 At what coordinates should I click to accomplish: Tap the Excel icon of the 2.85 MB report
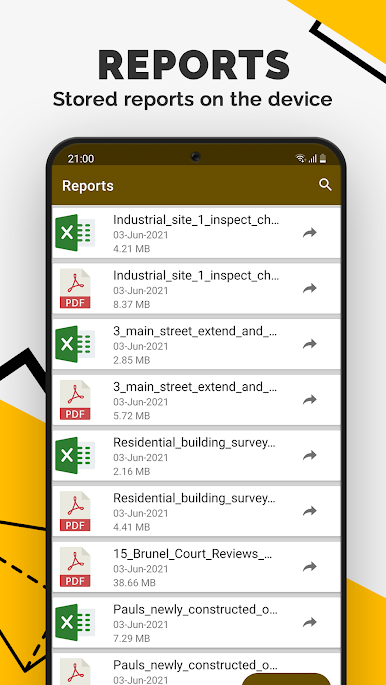point(75,344)
